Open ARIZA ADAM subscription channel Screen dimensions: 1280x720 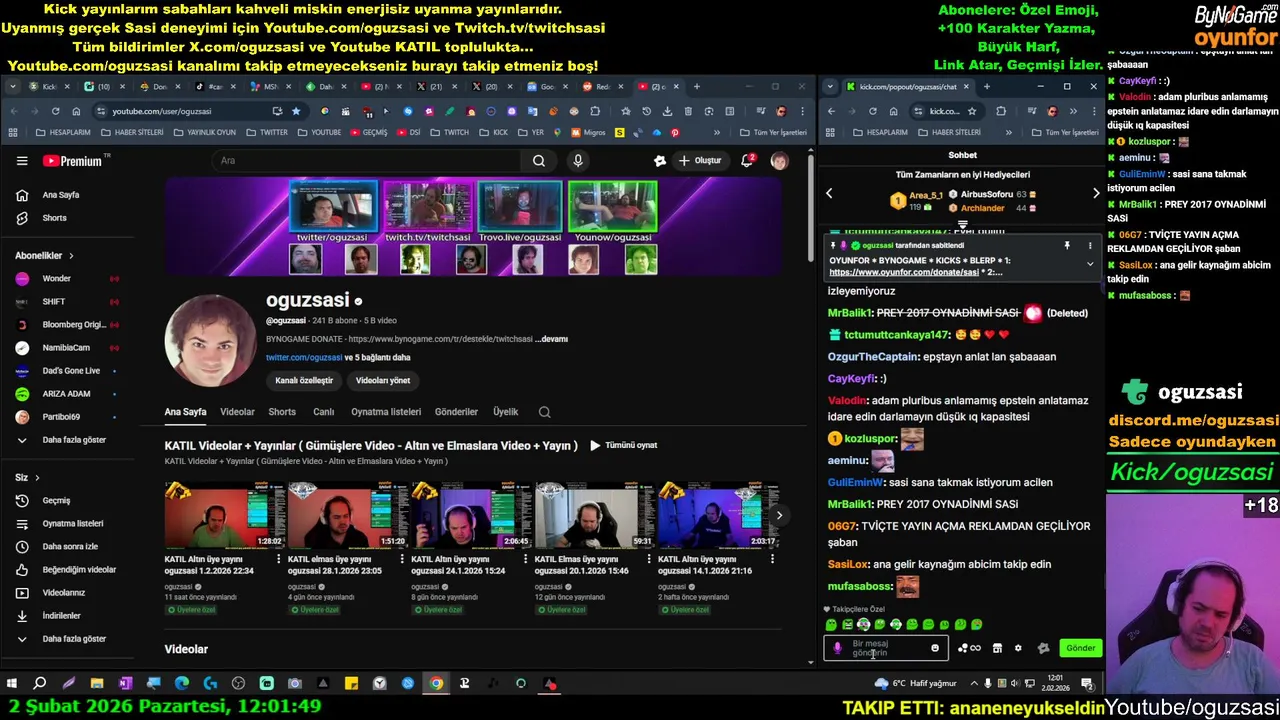coord(66,394)
